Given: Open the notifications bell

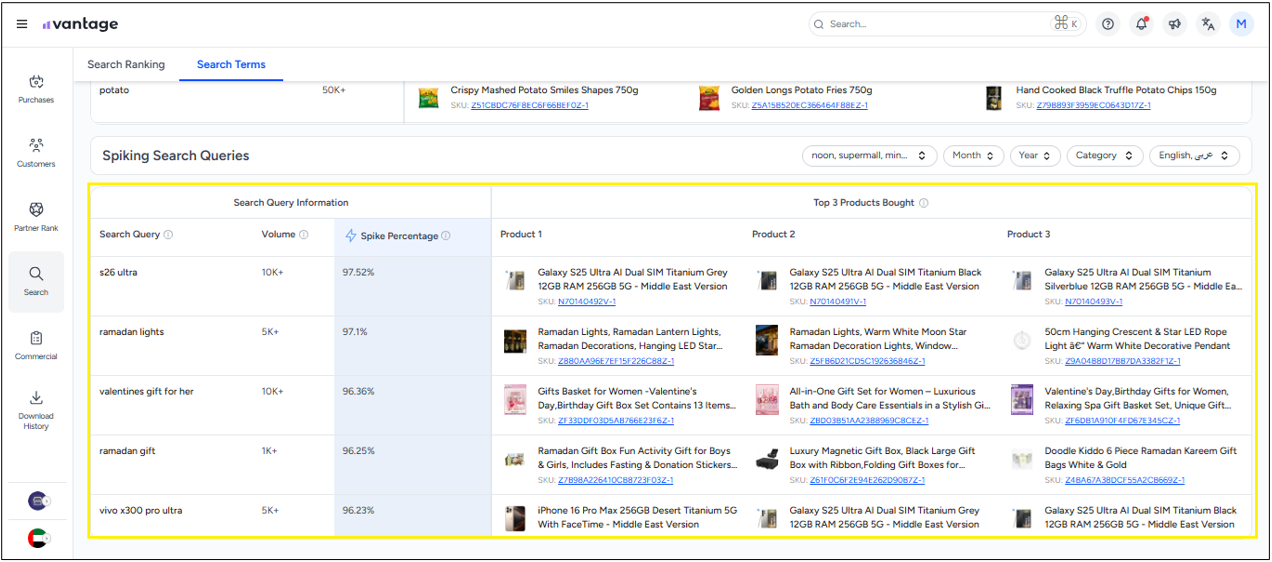Looking at the screenshot, I should pos(1140,24).
